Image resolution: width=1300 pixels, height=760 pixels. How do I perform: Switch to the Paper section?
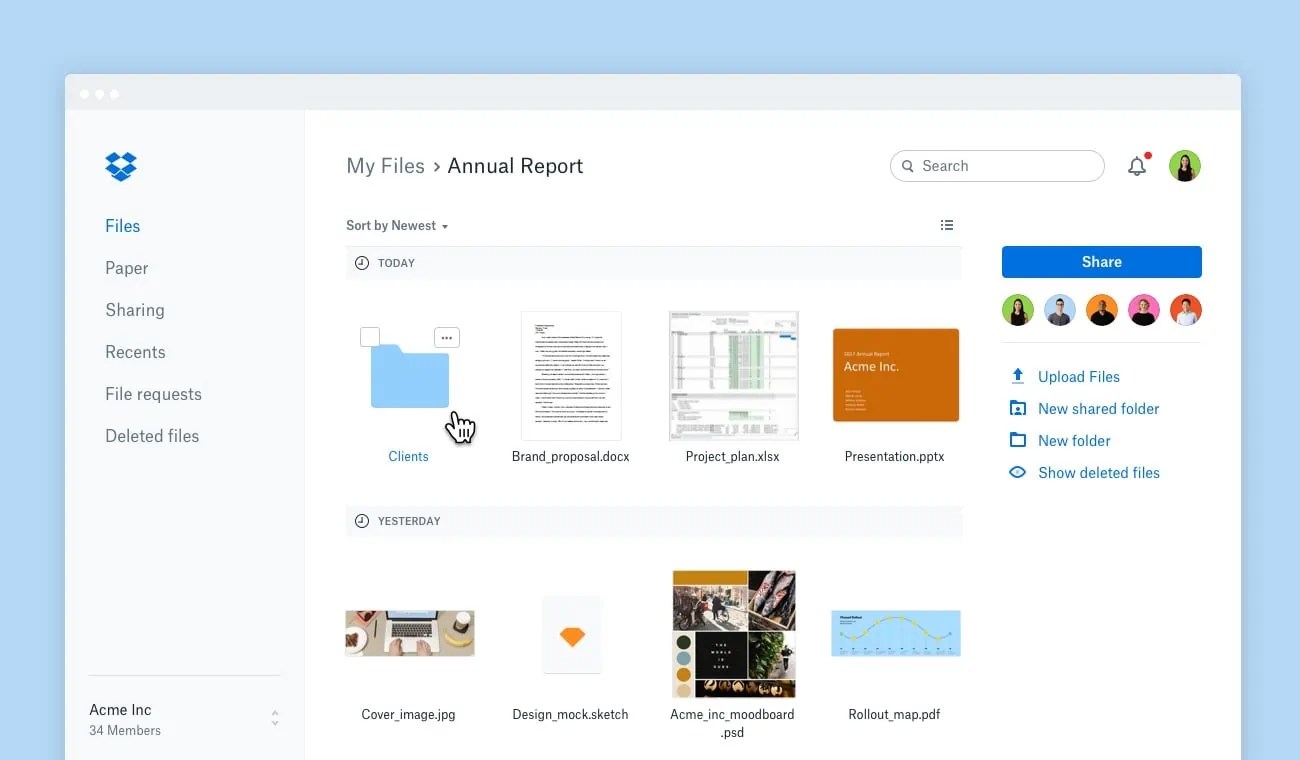pyautogui.click(x=126, y=268)
